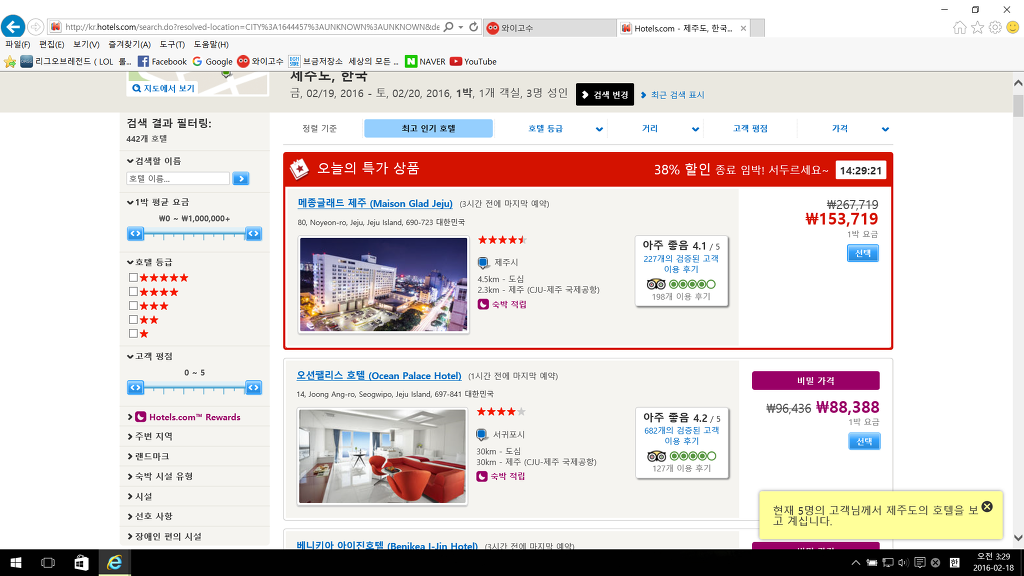Open Task View on the taskbar

point(48,562)
